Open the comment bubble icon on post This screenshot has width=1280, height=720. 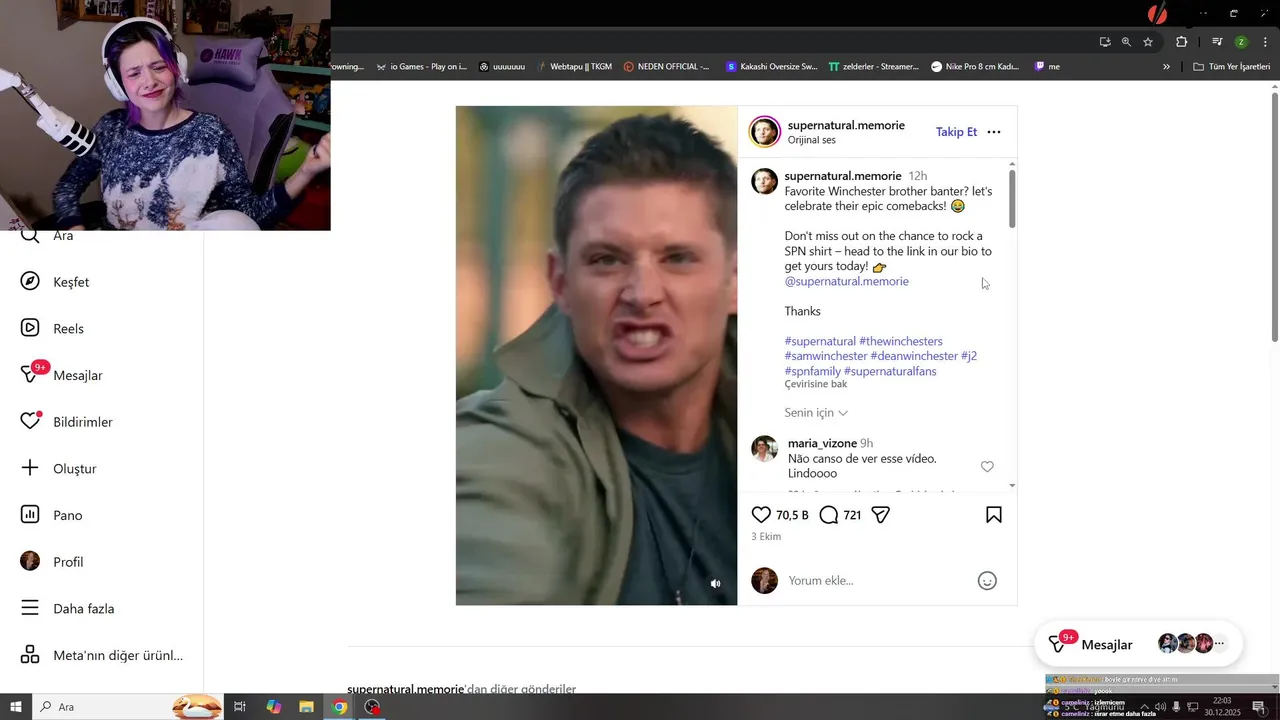pyautogui.click(x=829, y=515)
